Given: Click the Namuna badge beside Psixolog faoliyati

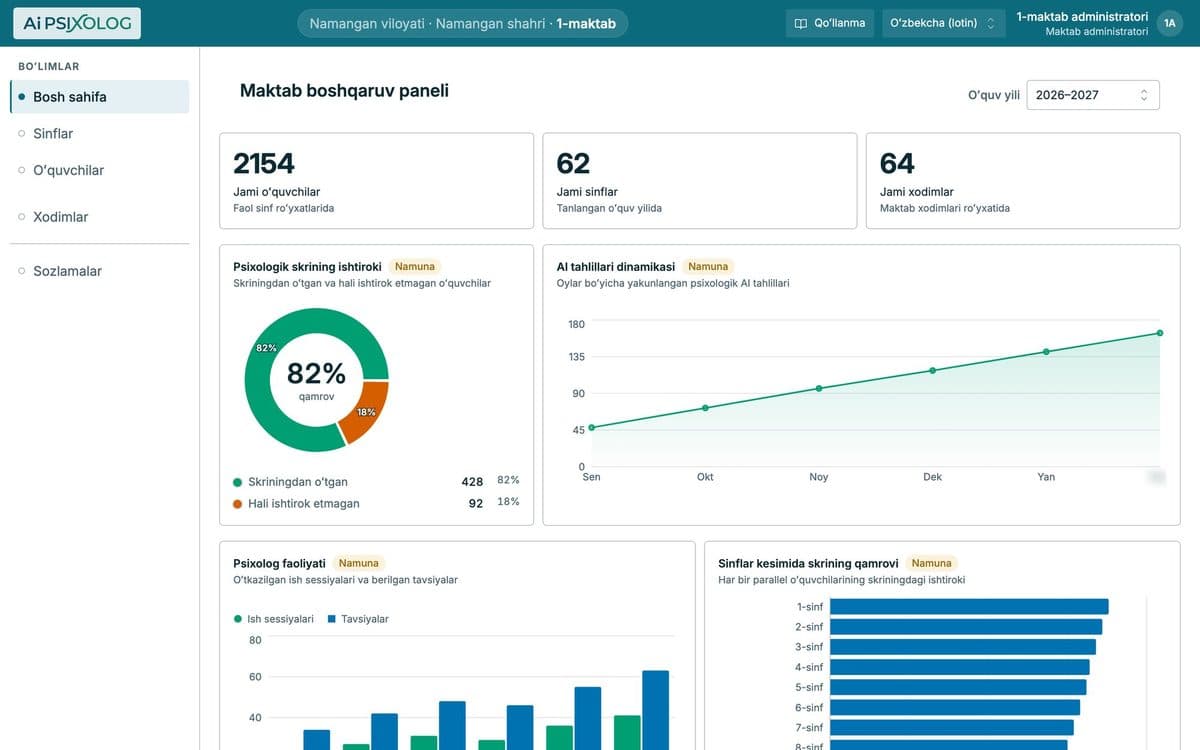Looking at the screenshot, I should click(x=358, y=564).
